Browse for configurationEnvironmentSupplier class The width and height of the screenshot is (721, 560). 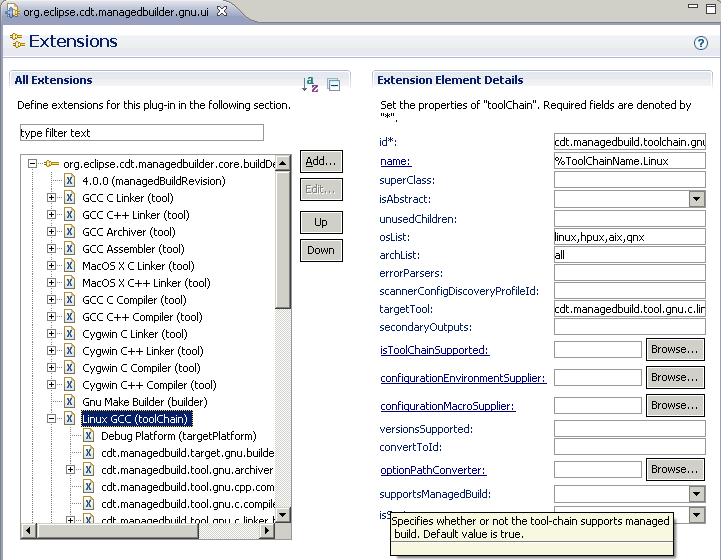click(x=675, y=378)
